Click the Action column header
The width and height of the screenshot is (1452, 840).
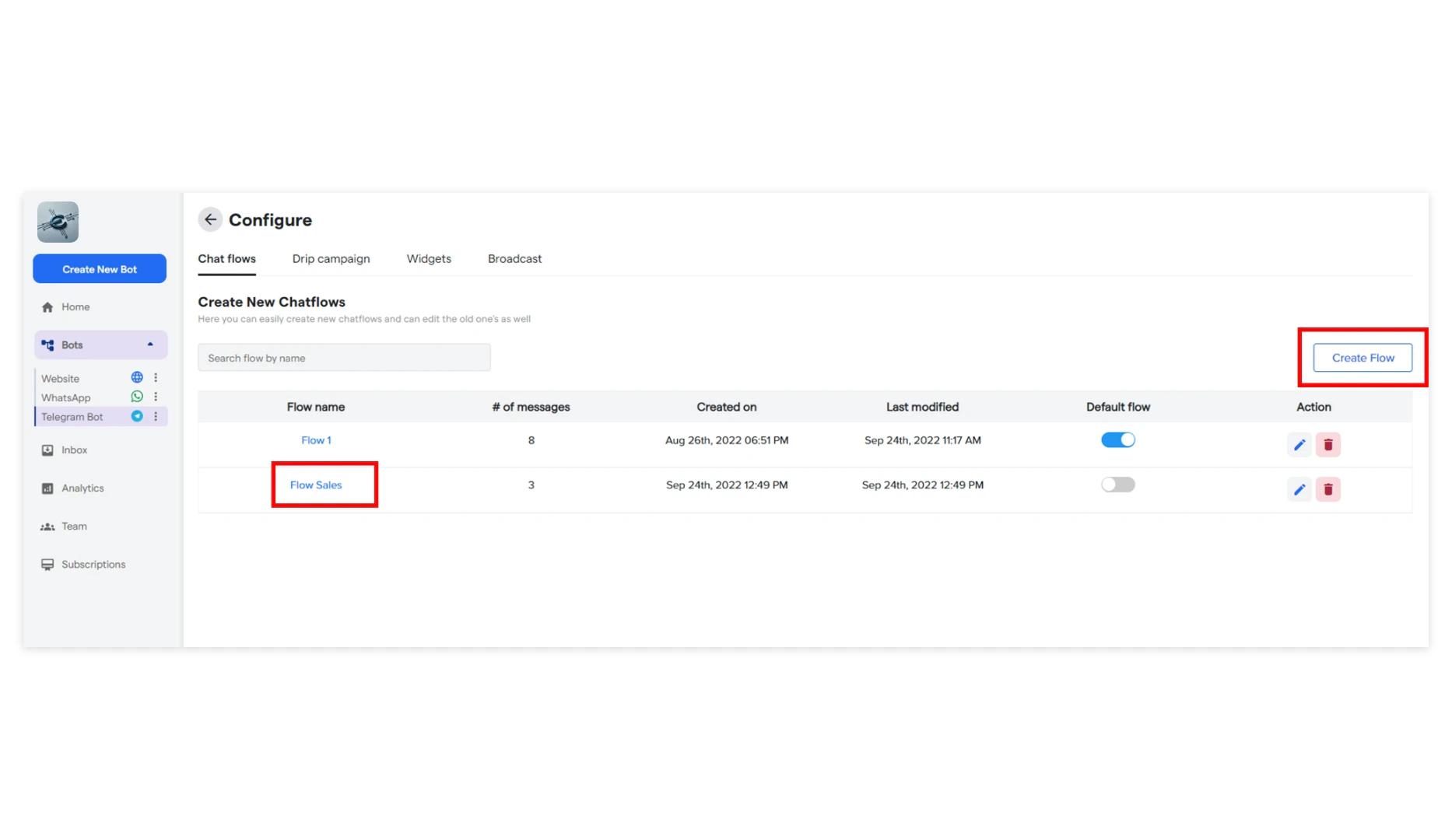pyautogui.click(x=1313, y=407)
